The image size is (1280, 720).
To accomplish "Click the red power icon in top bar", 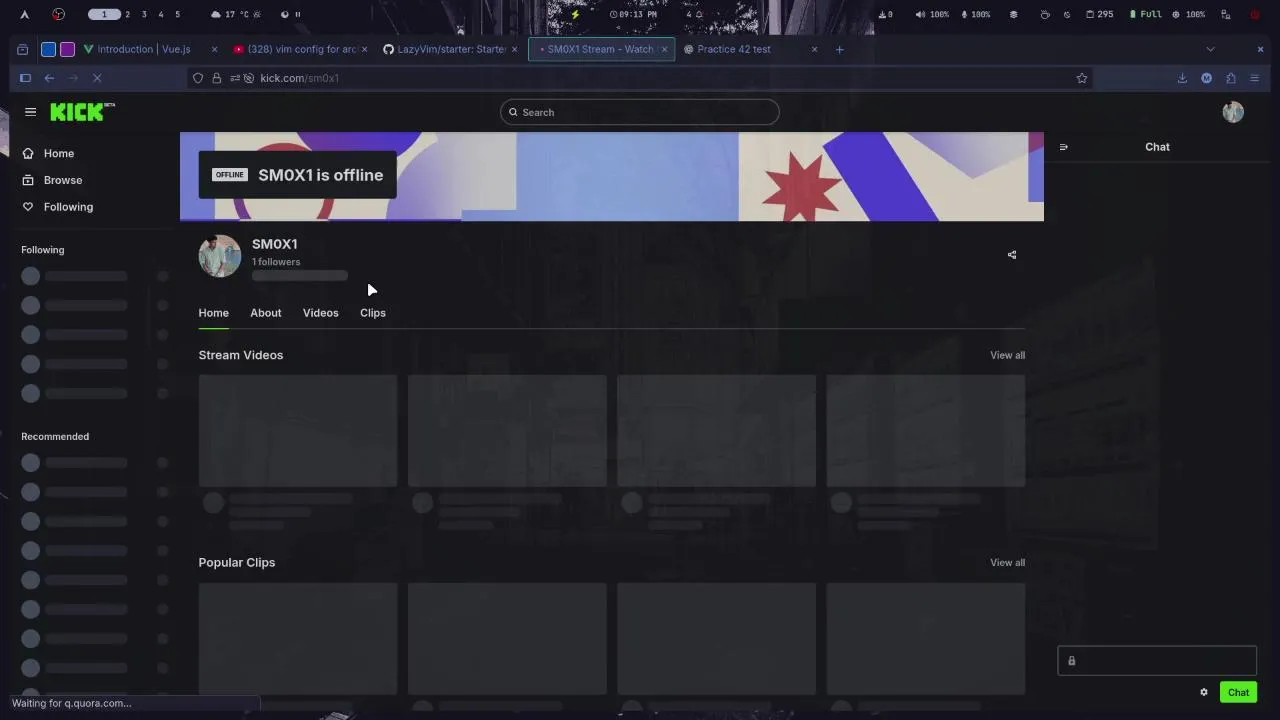I will click(x=1255, y=14).
